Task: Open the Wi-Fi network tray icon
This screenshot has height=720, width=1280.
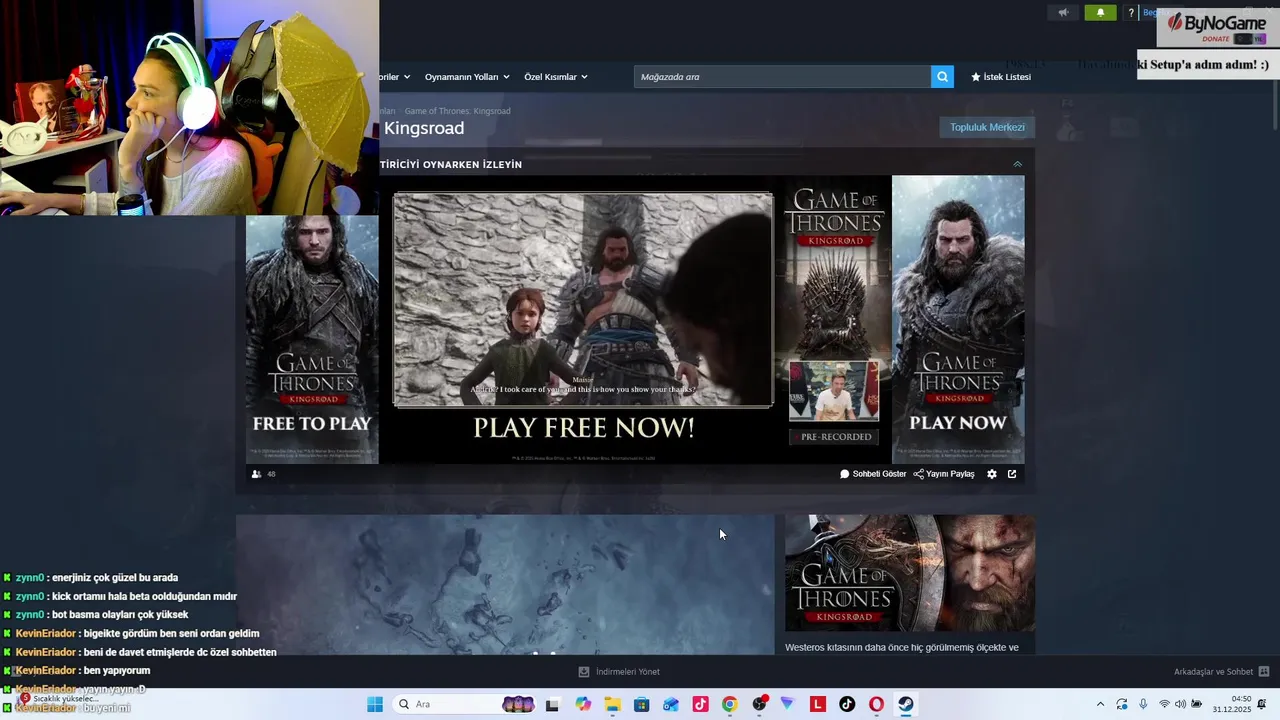Action: pyautogui.click(x=1164, y=704)
